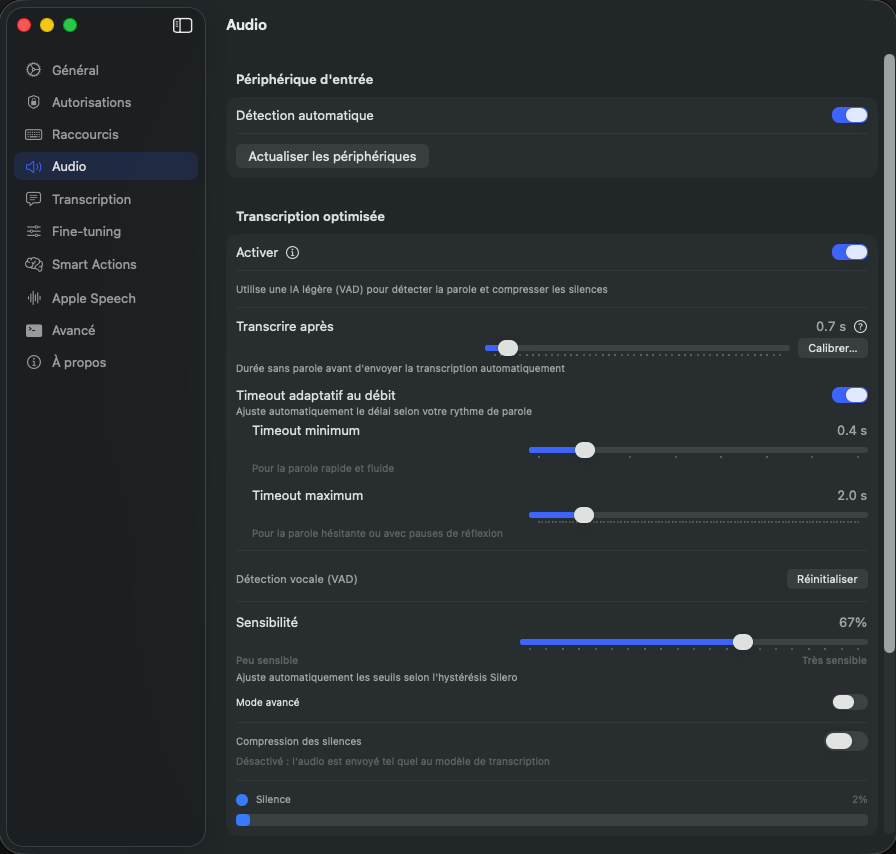Open the Fine-tuning section

106,231
